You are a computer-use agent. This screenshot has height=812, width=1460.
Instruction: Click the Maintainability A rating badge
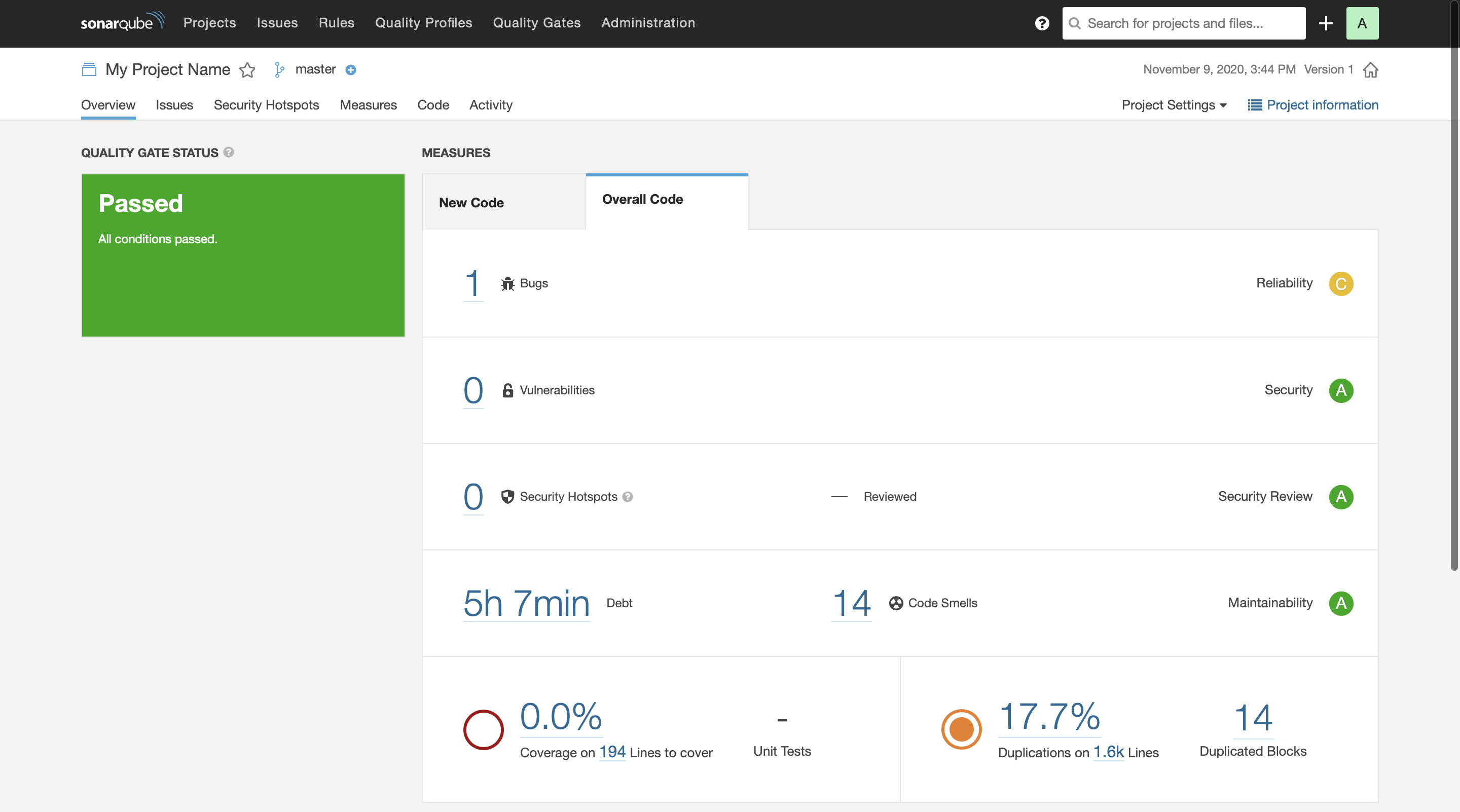[x=1341, y=603]
